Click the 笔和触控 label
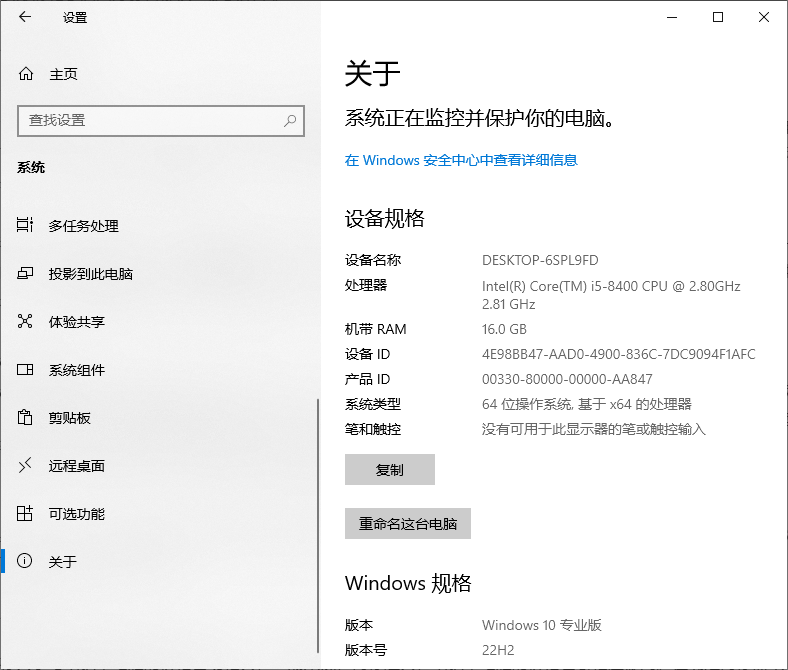This screenshot has height=670, width=788. pyautogui.click(x=373, y=429)
